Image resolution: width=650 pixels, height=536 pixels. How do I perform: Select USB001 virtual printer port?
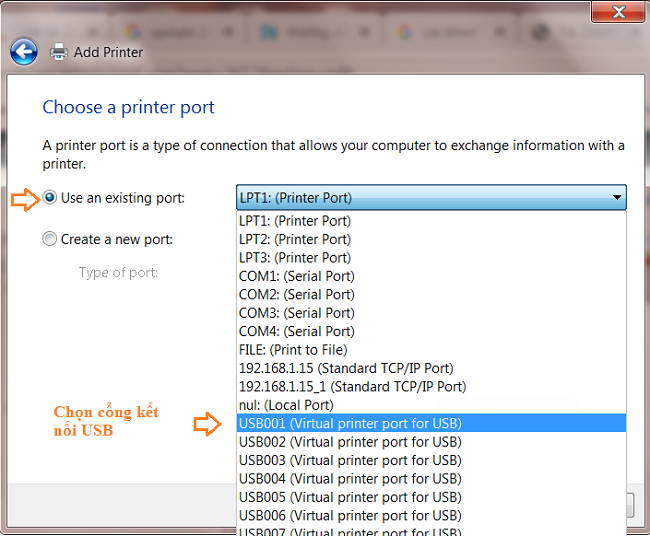[350, 423]
